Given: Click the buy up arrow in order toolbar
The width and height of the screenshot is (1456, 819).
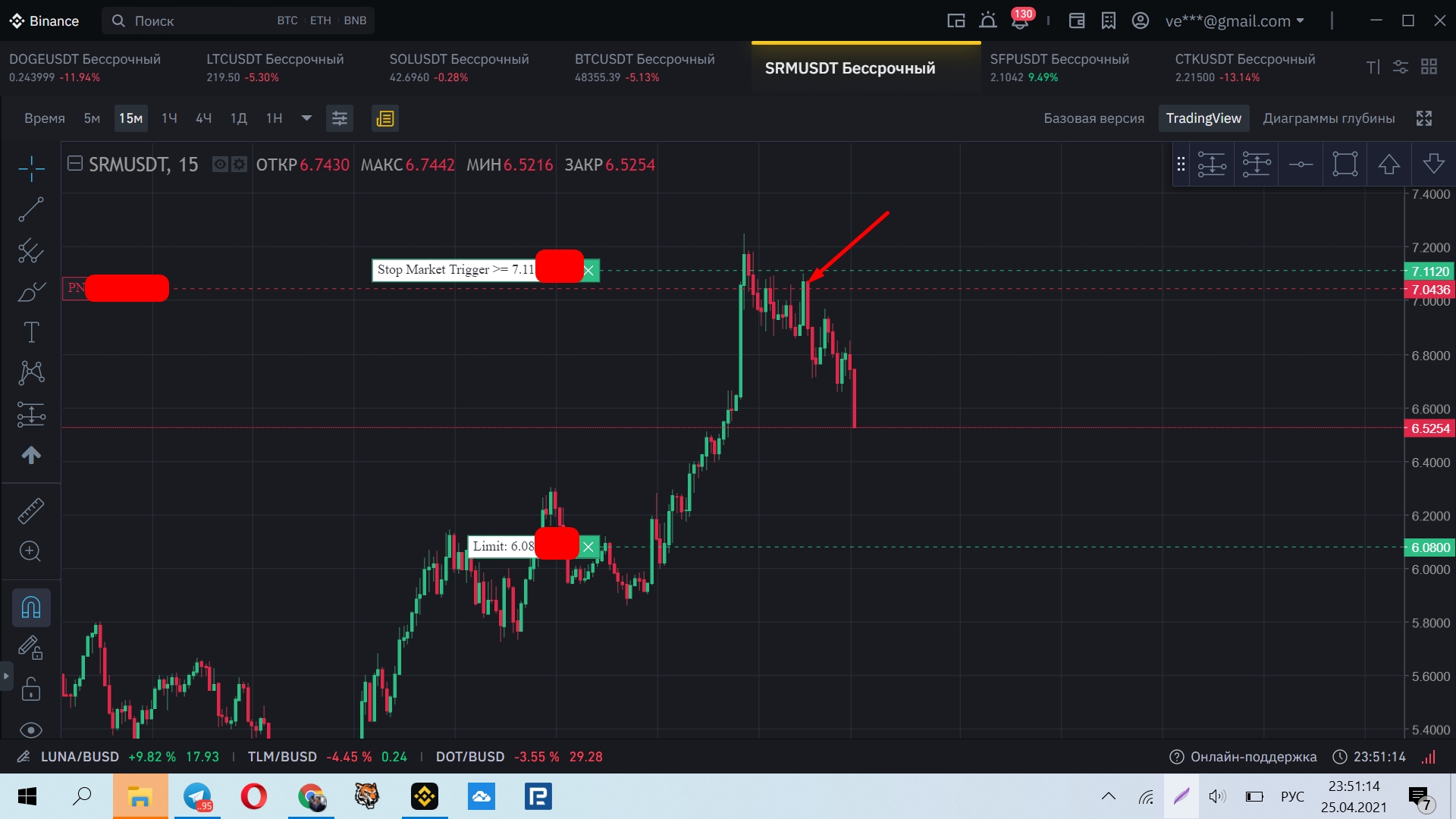Looking at the screenshot, I should [x=1389, y=164].
